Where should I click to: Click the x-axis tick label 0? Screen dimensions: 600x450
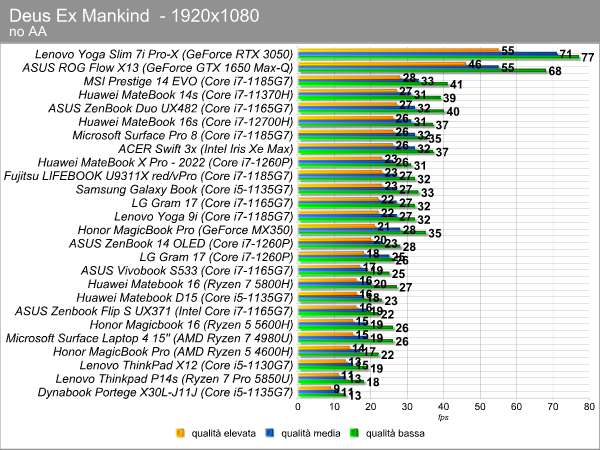pos(298,407)
